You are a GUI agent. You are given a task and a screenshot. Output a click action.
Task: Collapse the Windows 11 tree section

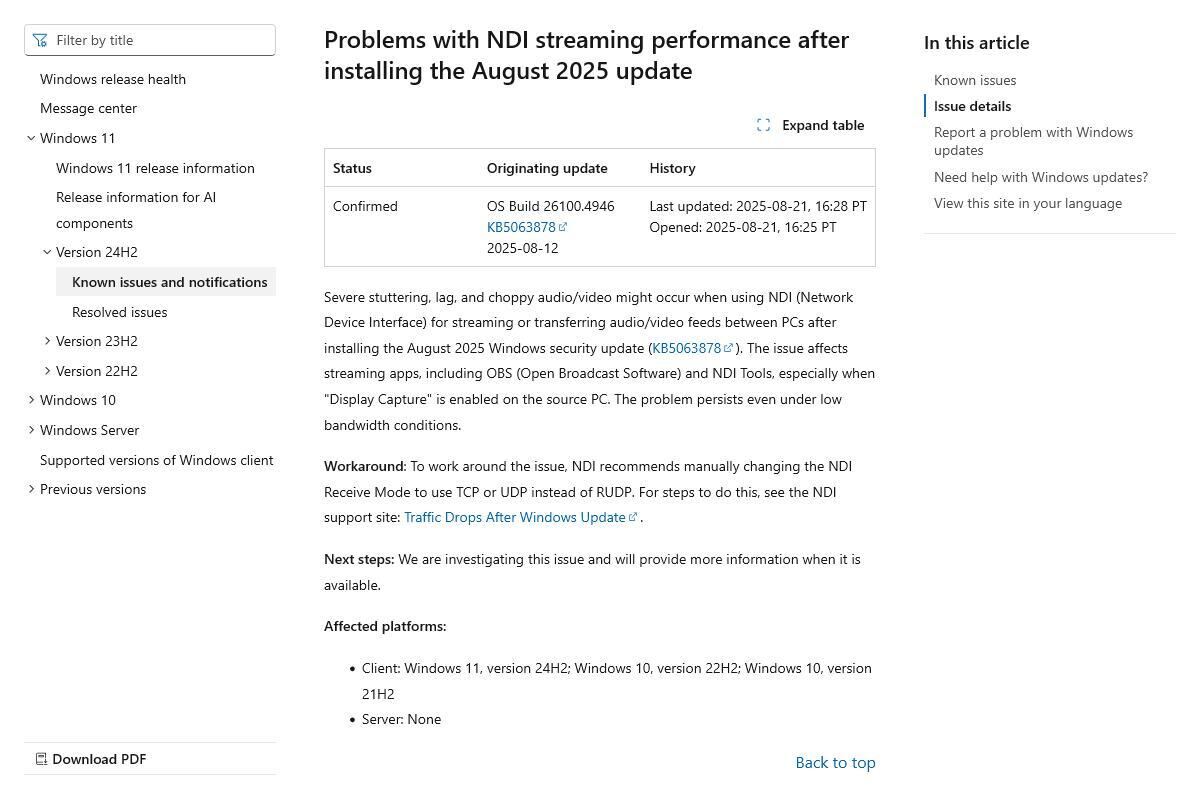(x=31, y=137)
